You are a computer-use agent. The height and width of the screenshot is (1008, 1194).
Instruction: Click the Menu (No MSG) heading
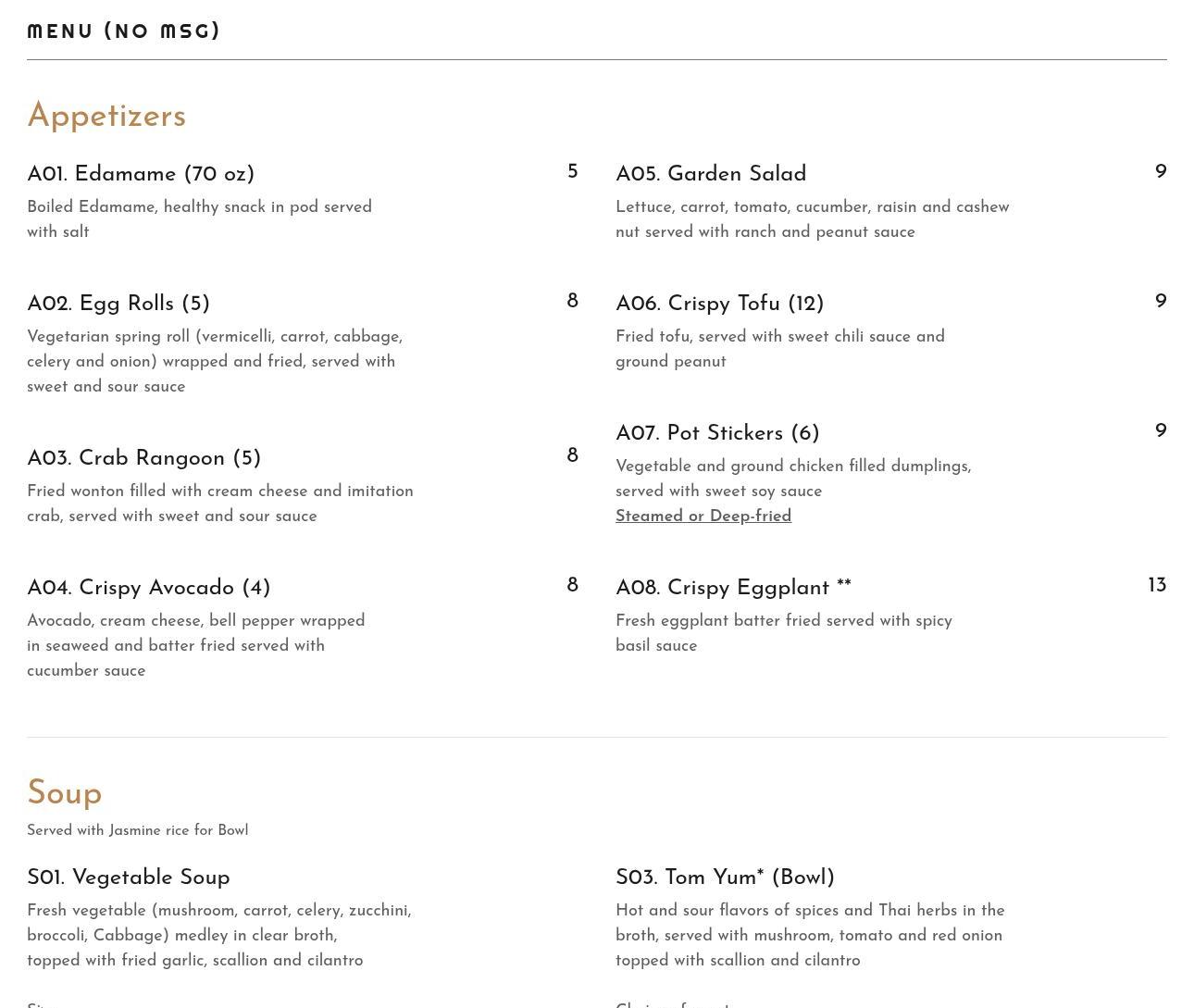click(x=124, y=31)
